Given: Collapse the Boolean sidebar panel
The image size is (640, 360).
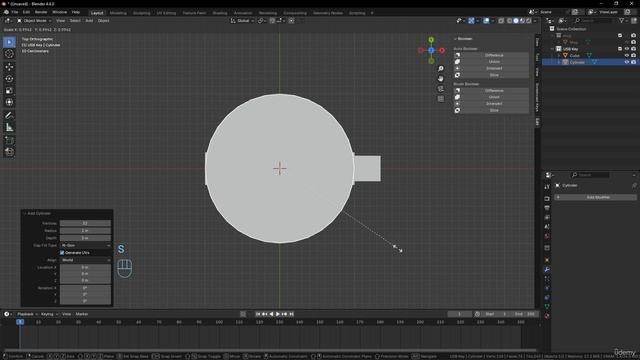Looking at the screenshot, I should (456, 39).
